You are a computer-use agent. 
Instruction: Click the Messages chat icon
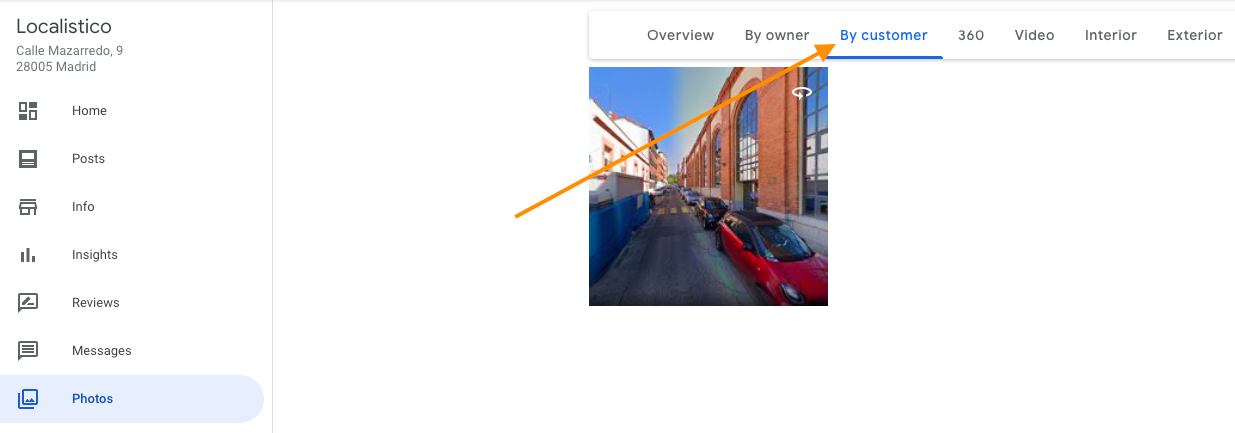coord(28,351)
